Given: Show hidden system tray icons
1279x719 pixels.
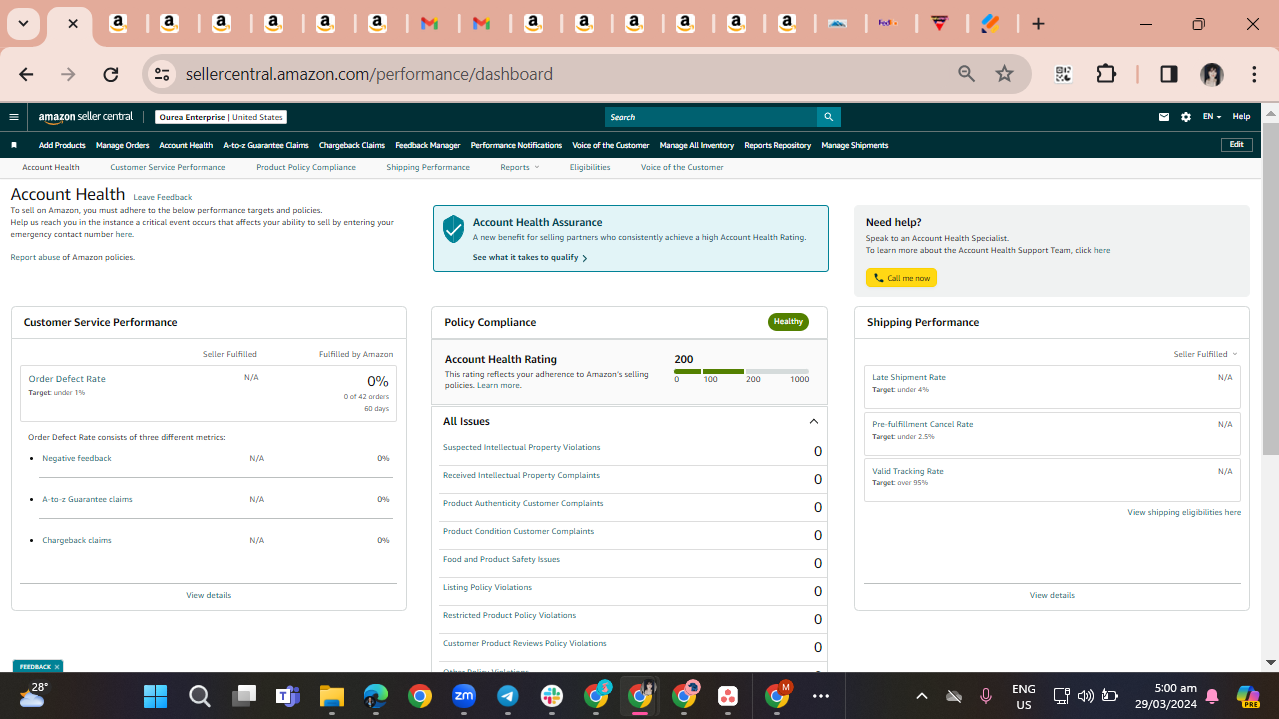Looking at the screenshot, I should coord(922,696).
